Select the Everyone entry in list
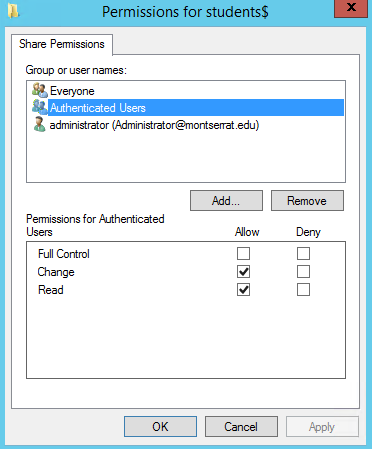The image size is (372, 449). coord(72,91)
